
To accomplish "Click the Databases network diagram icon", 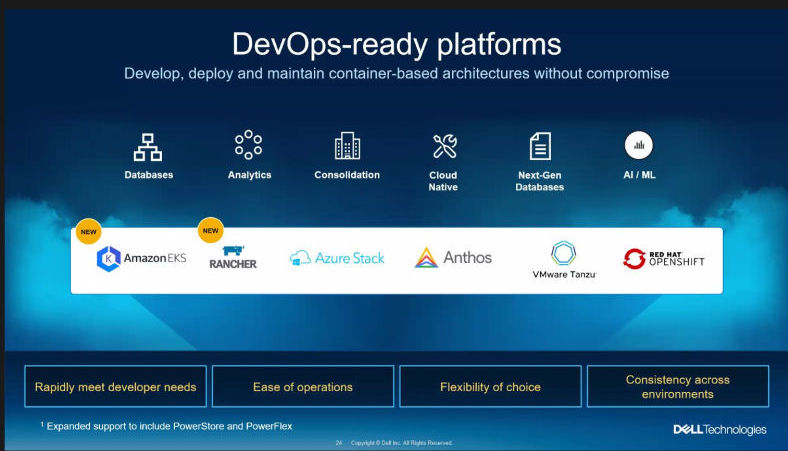I will point(148,147).
